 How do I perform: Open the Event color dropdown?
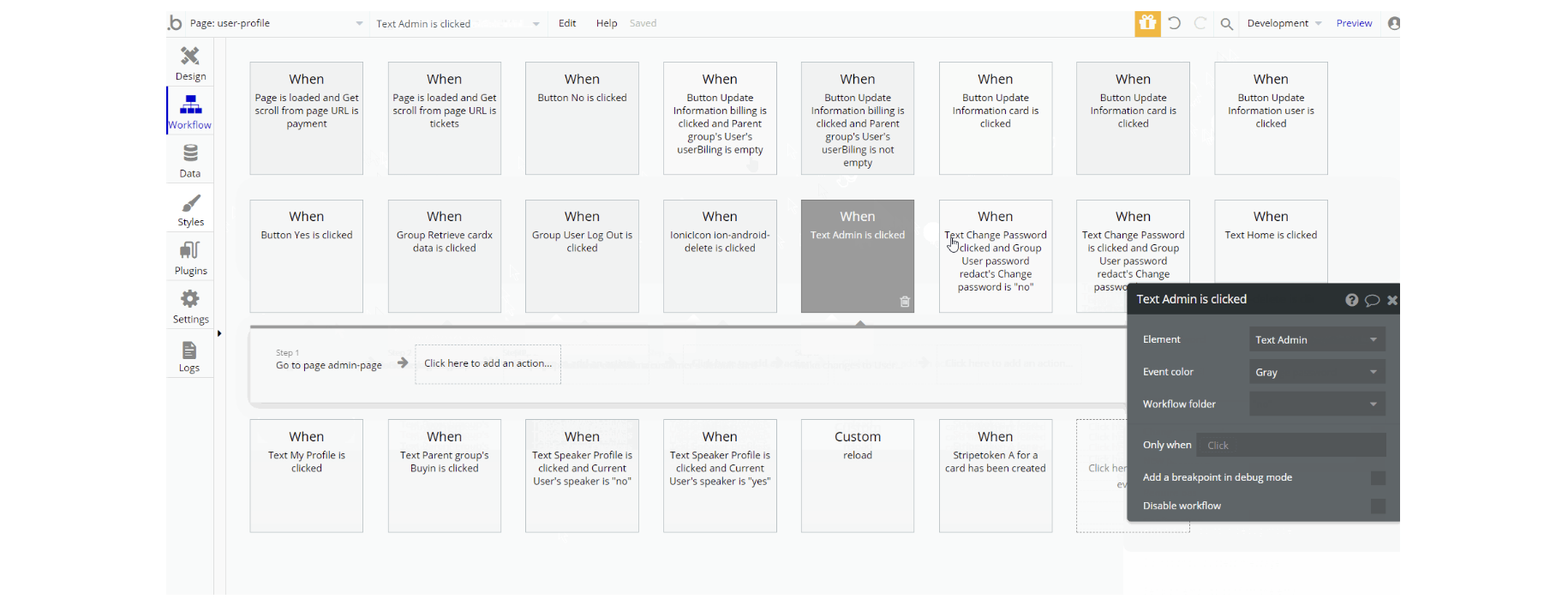(x=1316, y=373)
